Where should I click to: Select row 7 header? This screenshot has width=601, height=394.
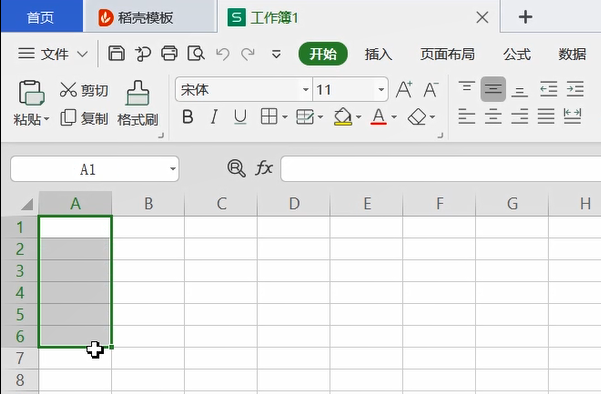(x=20, y=358)
